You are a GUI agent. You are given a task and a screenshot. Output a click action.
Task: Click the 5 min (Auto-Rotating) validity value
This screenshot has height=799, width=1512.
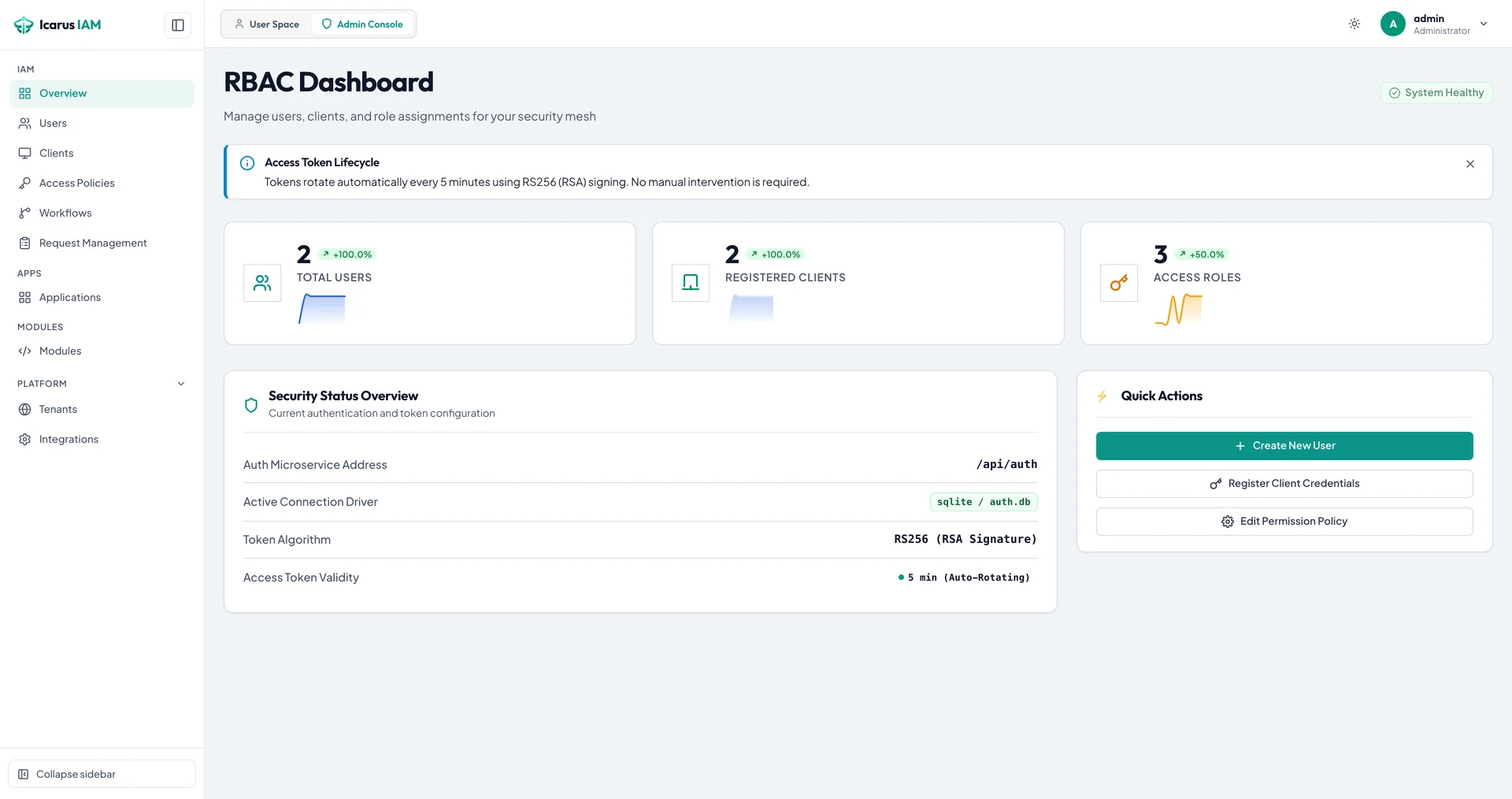tap(964, 578)
